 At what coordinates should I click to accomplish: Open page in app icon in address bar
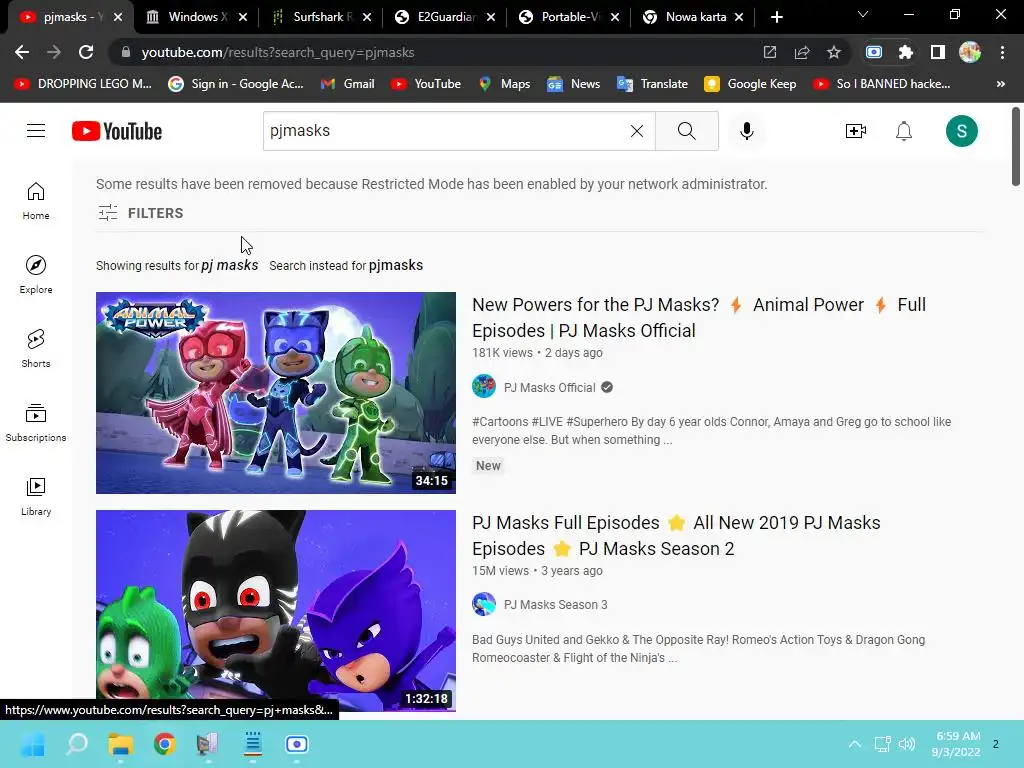pos(770,52)
